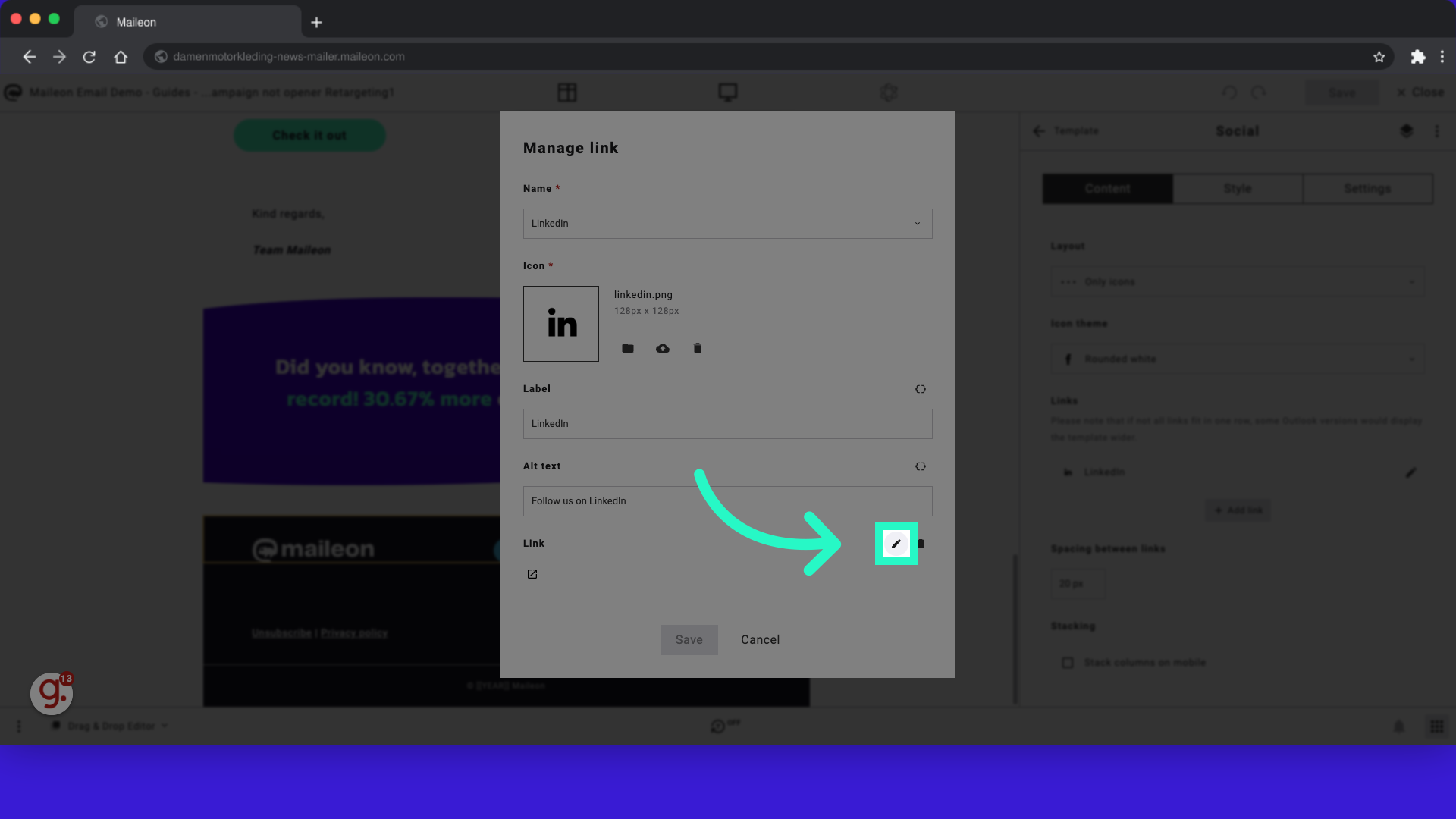The image size is (1456, 819).
Task: Click the Privacy policy link in footer
Action: [x=354, y=633]
